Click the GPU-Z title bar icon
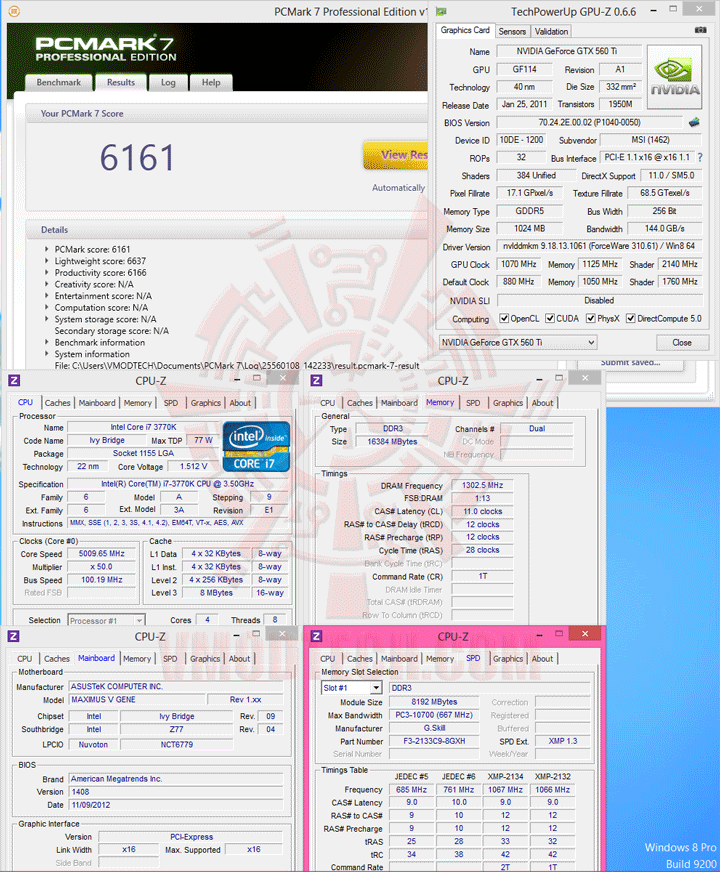Image resolution: width=720 pixels, height=872 pixels. [441, 11]
